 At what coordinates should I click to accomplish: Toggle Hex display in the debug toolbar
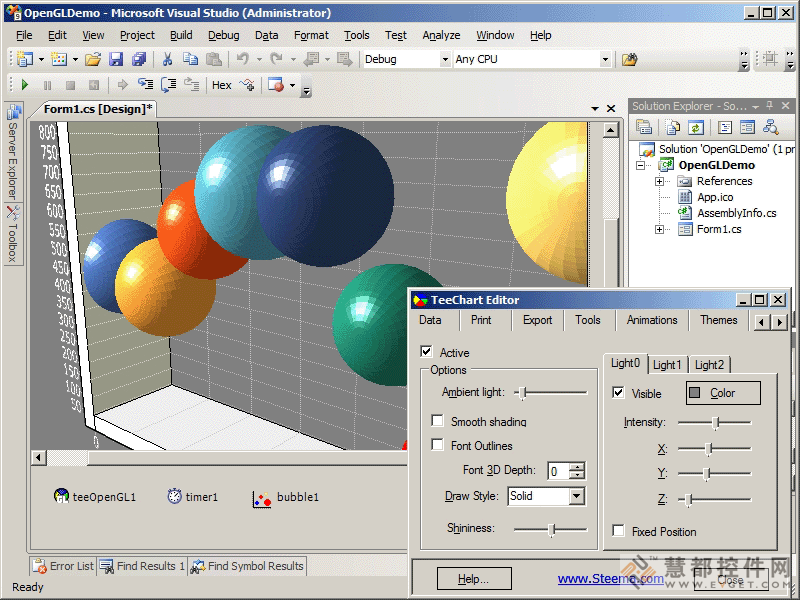221,85
